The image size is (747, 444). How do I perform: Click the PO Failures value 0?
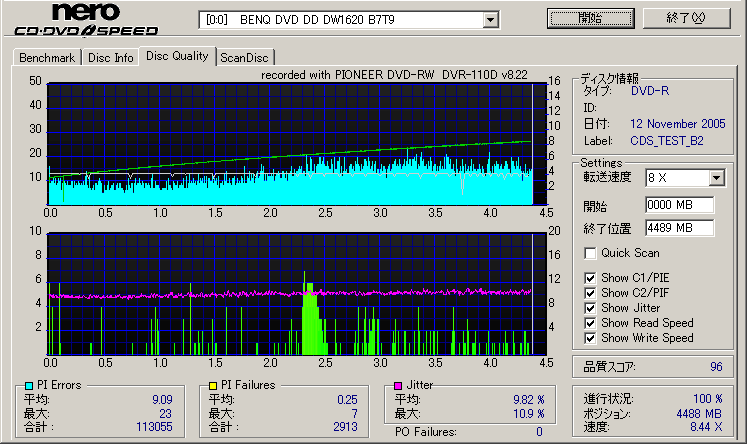(539, 432)
